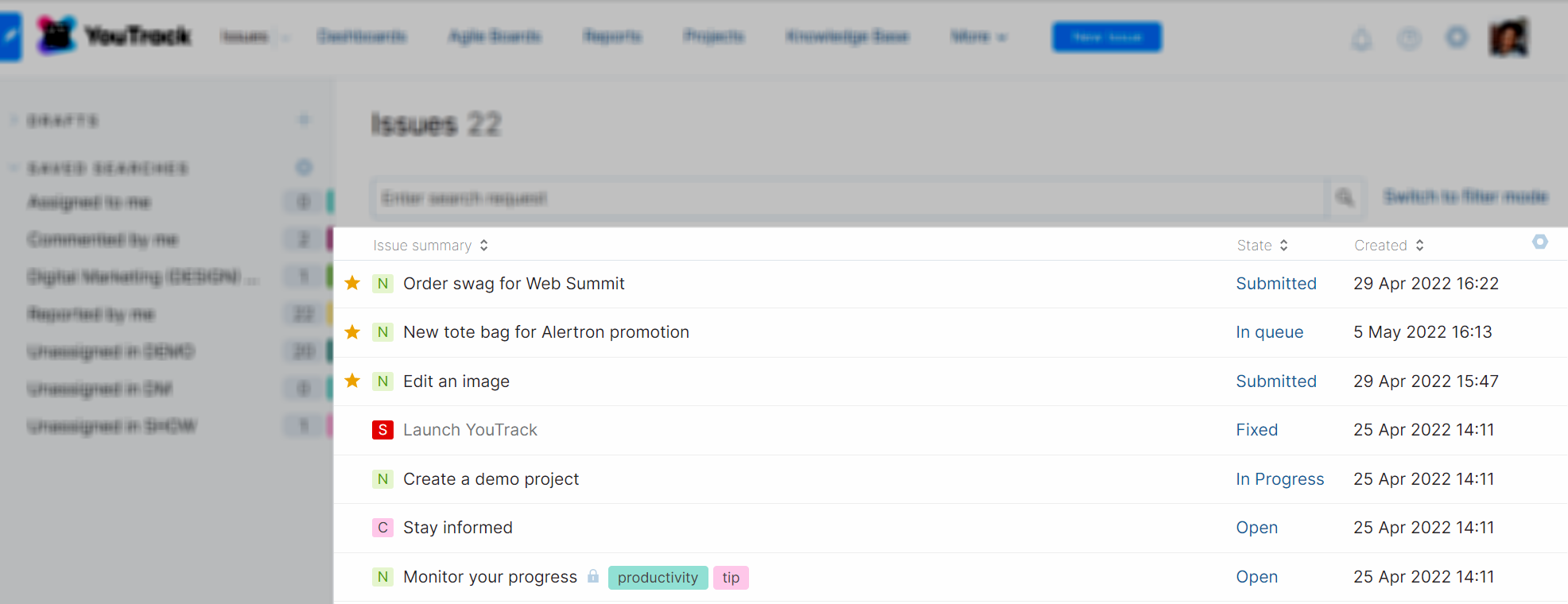Toggle star on New tote bag issue
The width and height of the screenshot is (1568, 604).
point(352,332)
